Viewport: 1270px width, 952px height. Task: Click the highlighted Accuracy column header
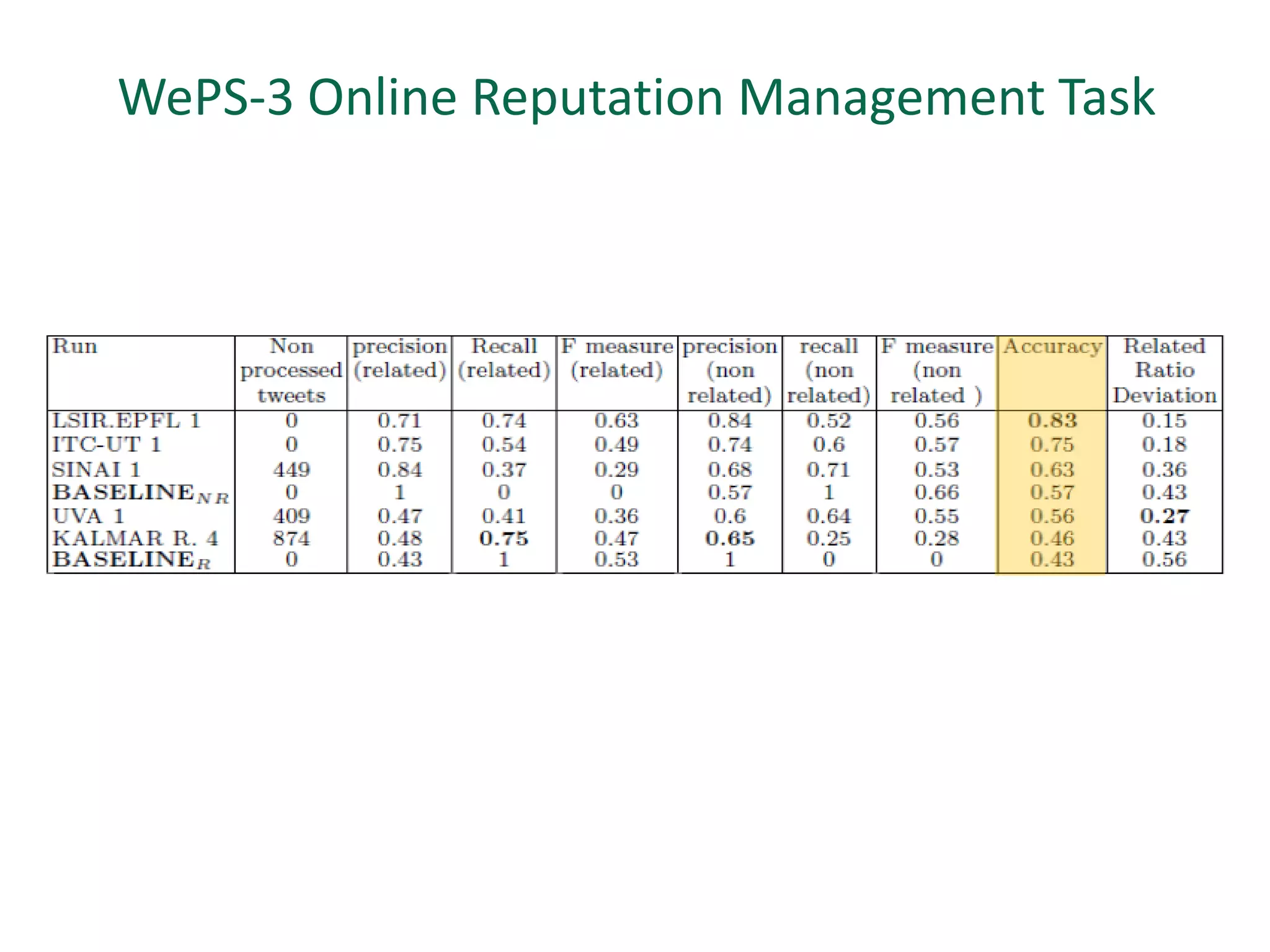pos(1052,346)
